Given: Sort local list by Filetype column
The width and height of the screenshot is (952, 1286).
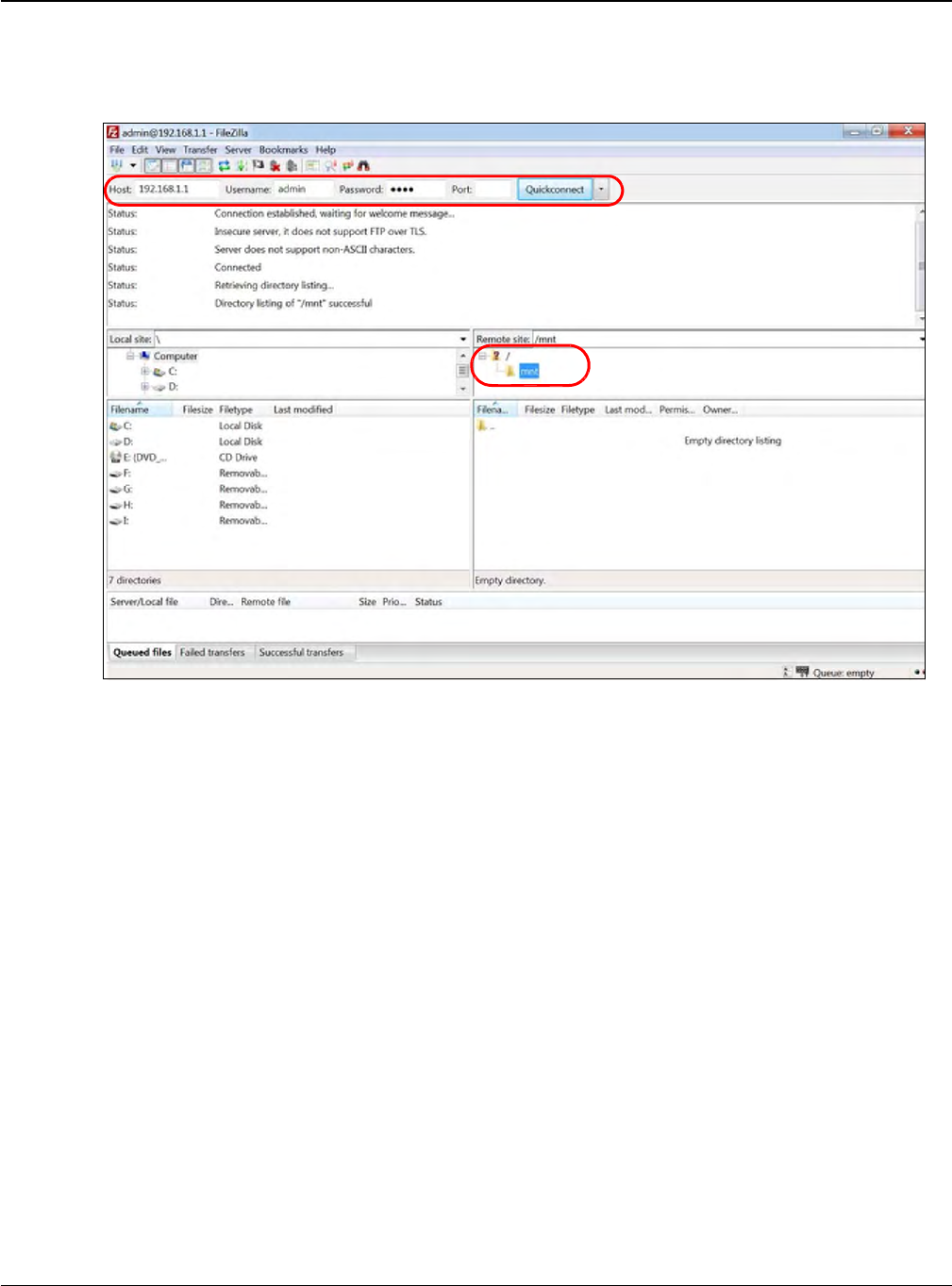Looking at the screenshot, I should 236,409.
